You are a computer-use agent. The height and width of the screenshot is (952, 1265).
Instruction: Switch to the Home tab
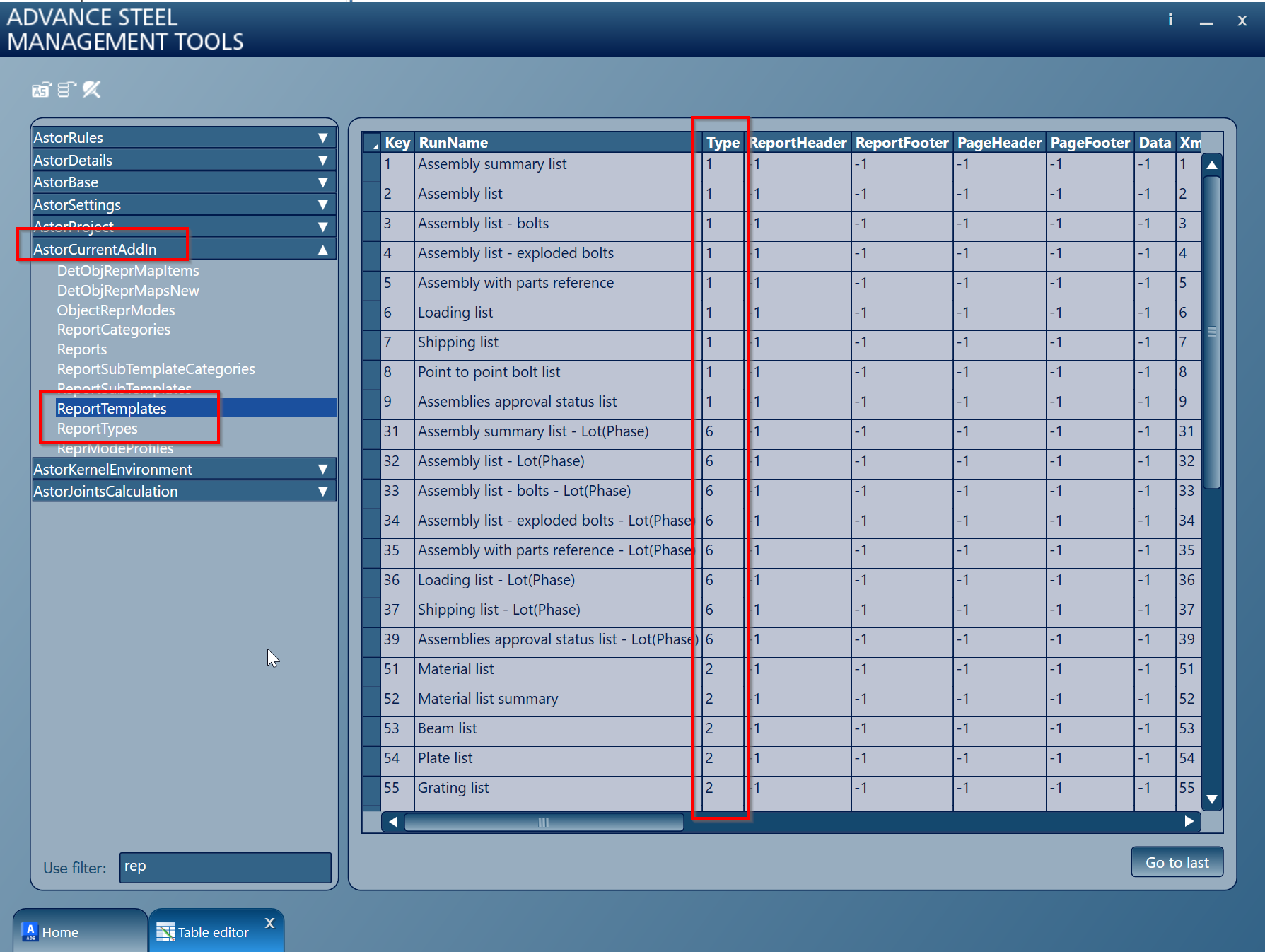pos(80,931)
